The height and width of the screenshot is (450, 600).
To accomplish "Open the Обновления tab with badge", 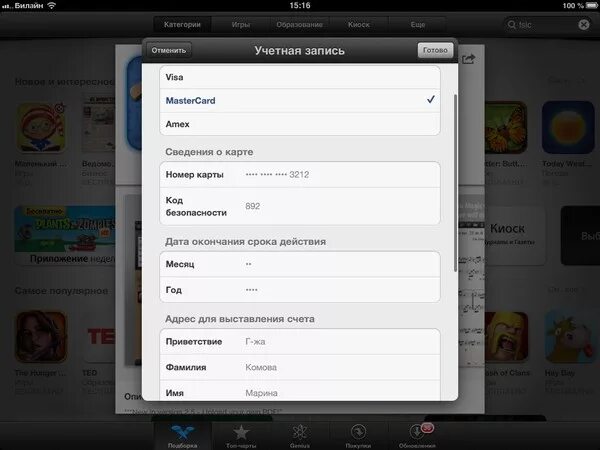I will click(417, 436).
